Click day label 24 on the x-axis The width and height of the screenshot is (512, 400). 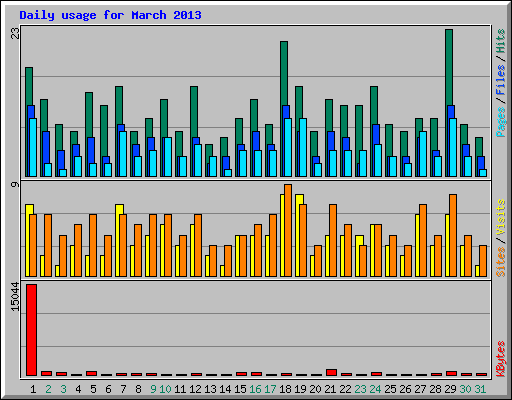click(x=375, y=389)
